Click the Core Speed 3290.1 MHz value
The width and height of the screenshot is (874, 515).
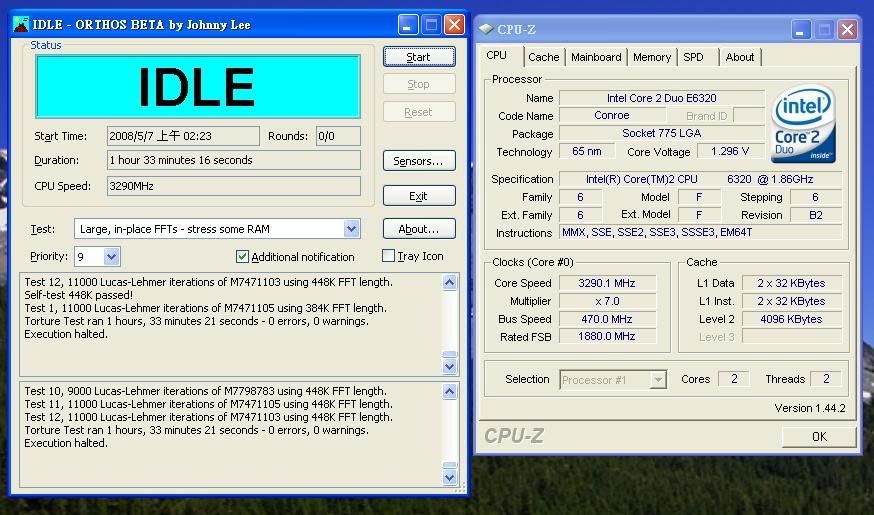click(x=607, y=283)
